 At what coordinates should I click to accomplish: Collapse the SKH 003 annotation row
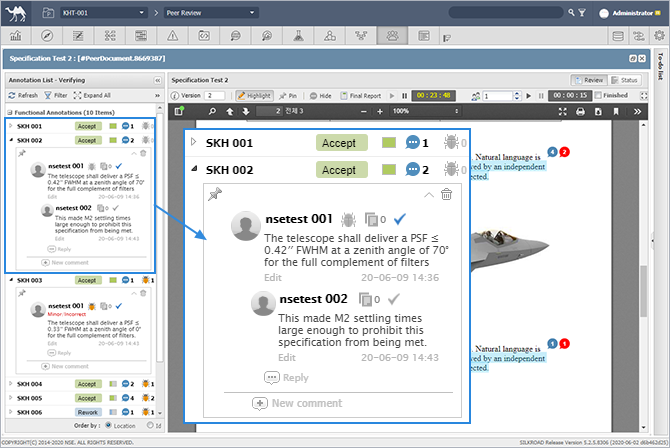(x=10, y=281)
